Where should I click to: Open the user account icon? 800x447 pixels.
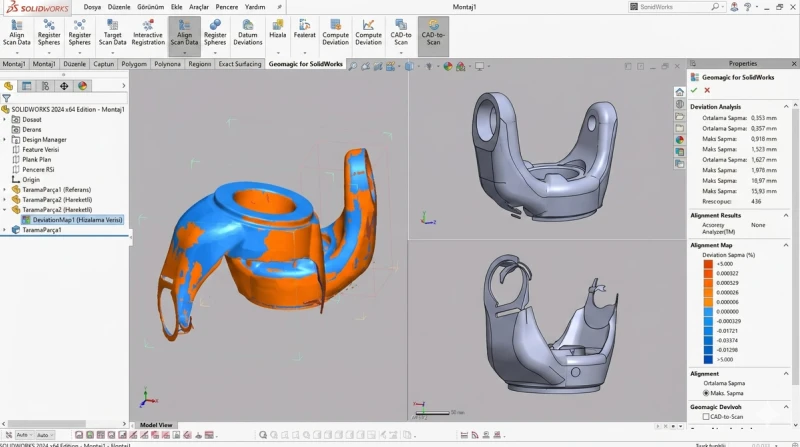(x=734, y=7)
